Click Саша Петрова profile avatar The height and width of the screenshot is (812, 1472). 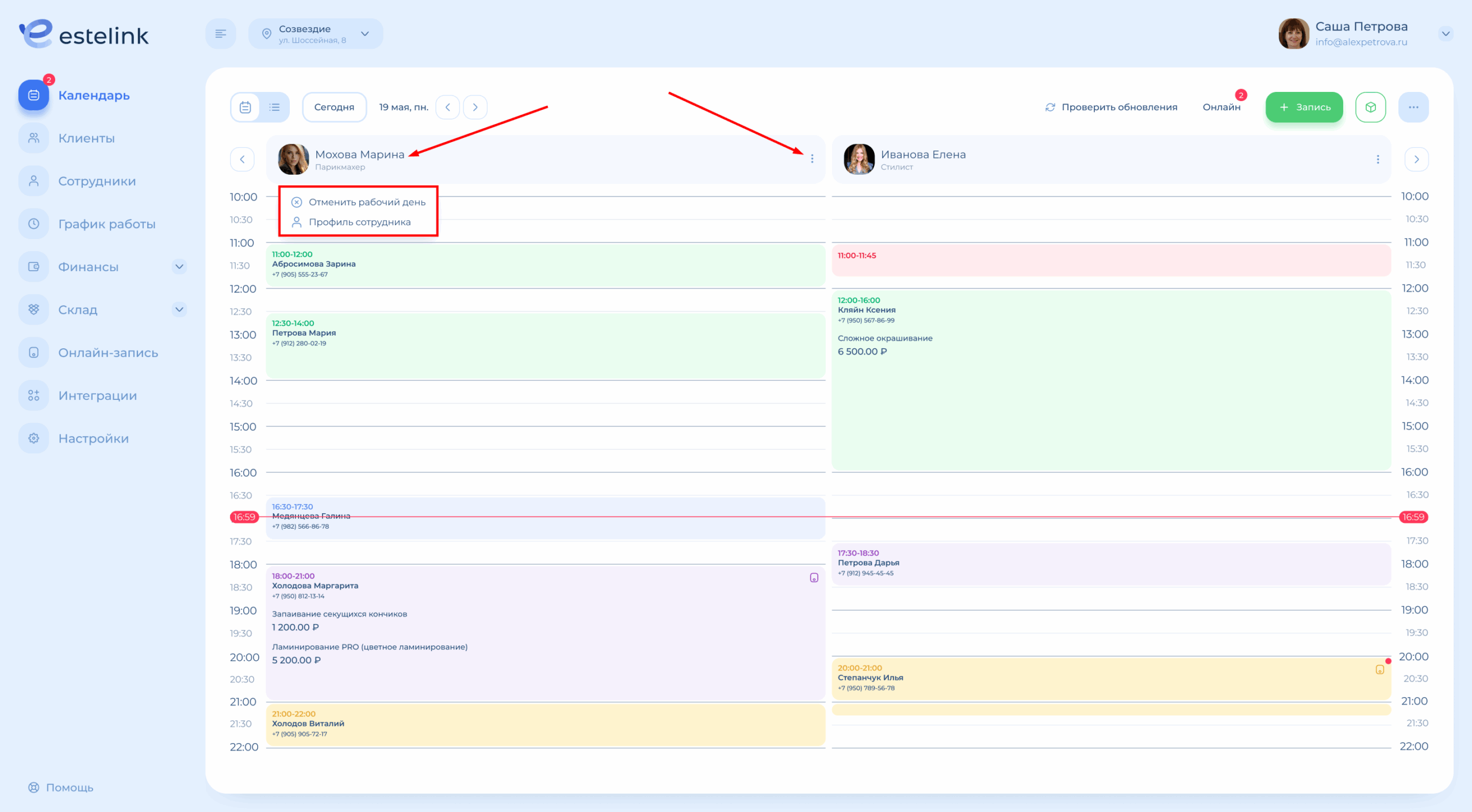[1293, 34]
